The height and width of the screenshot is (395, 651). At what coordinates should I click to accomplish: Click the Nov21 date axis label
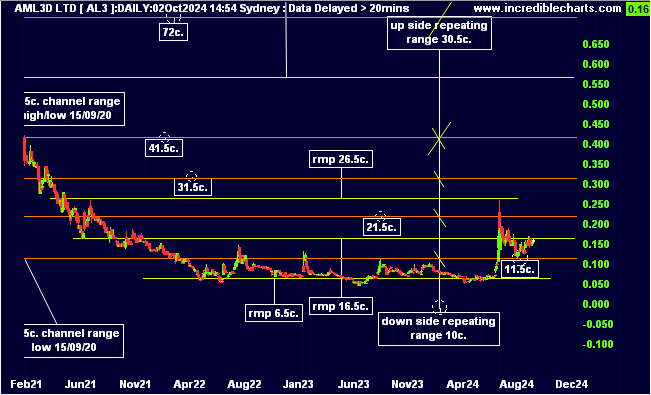click(135, 384)
